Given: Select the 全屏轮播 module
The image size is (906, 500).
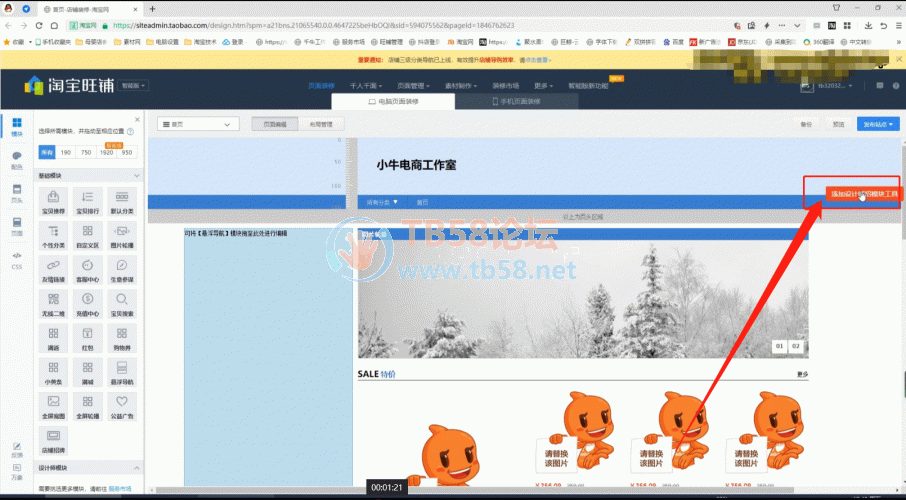Looking at the screenshot, I should tap(88, 406).
